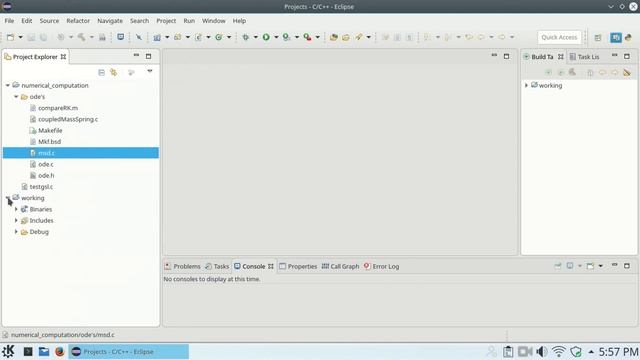Focus the Quick Access field

pyautogui.click(x=559, y=37)
